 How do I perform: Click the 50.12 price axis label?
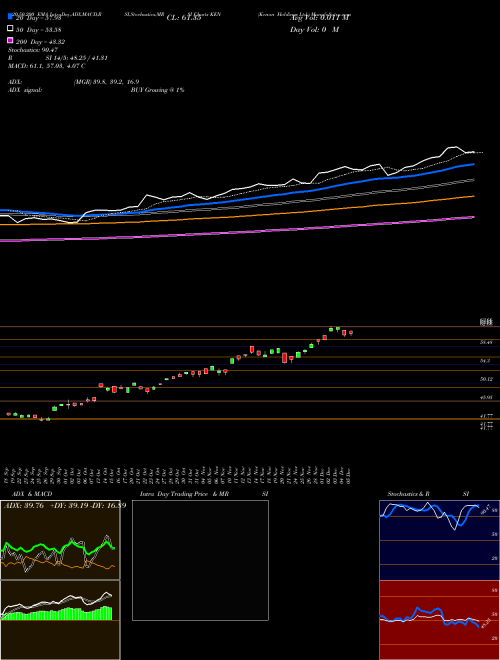(x=486, y=379)
